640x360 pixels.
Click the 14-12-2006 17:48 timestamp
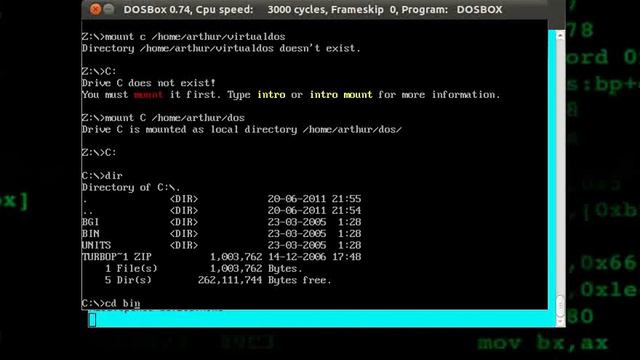click(x=314, y=257)
